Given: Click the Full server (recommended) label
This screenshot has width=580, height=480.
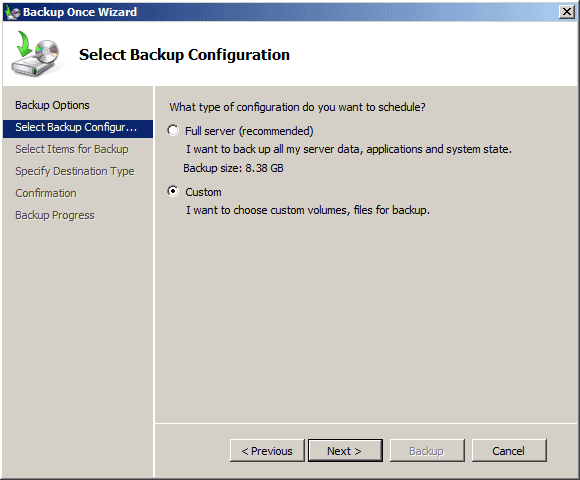Looking at the screenshot, I should coord(249,131).
